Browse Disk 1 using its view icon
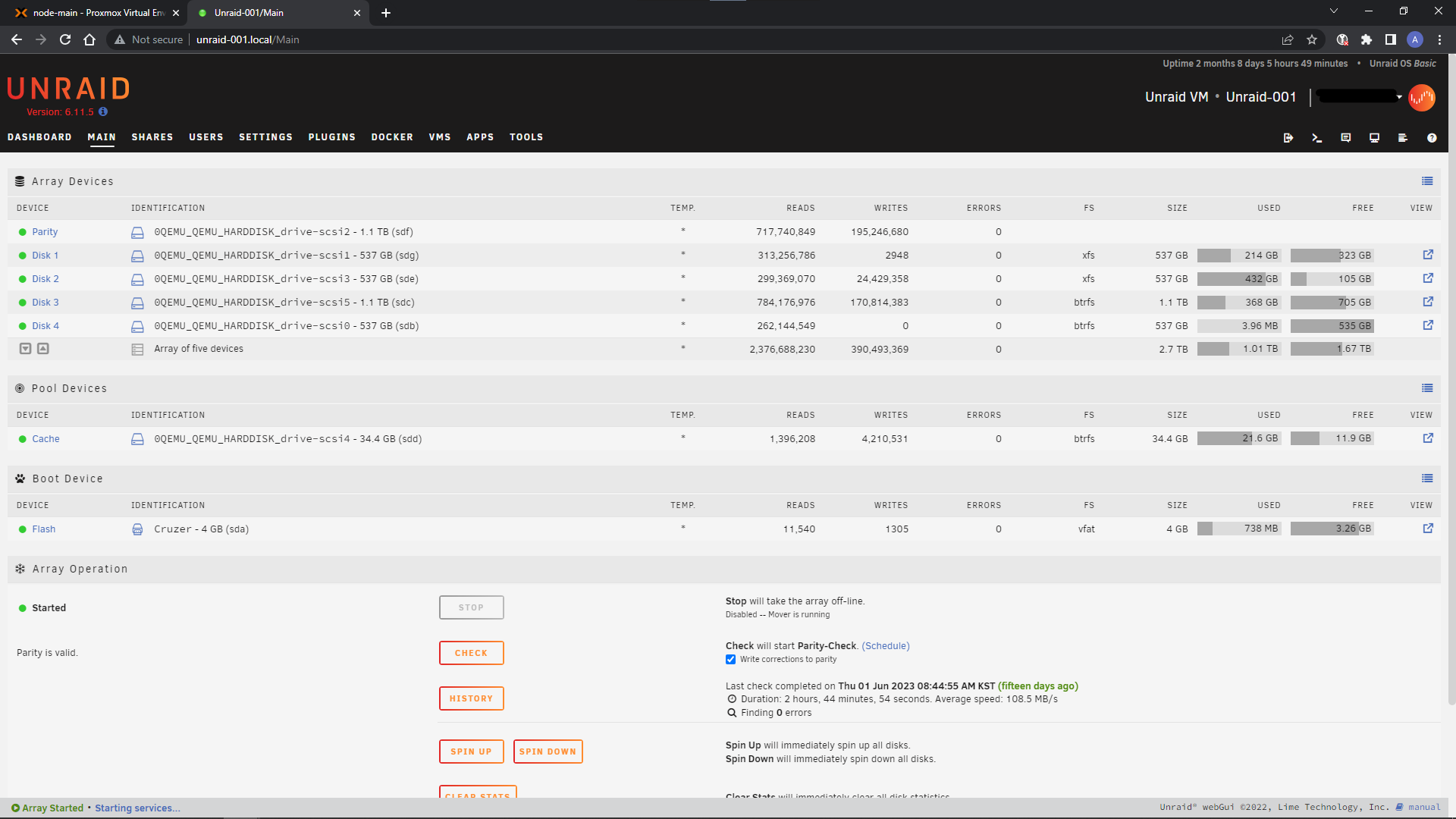Viewport: 1456px width, 819px height. (1428, 255)
